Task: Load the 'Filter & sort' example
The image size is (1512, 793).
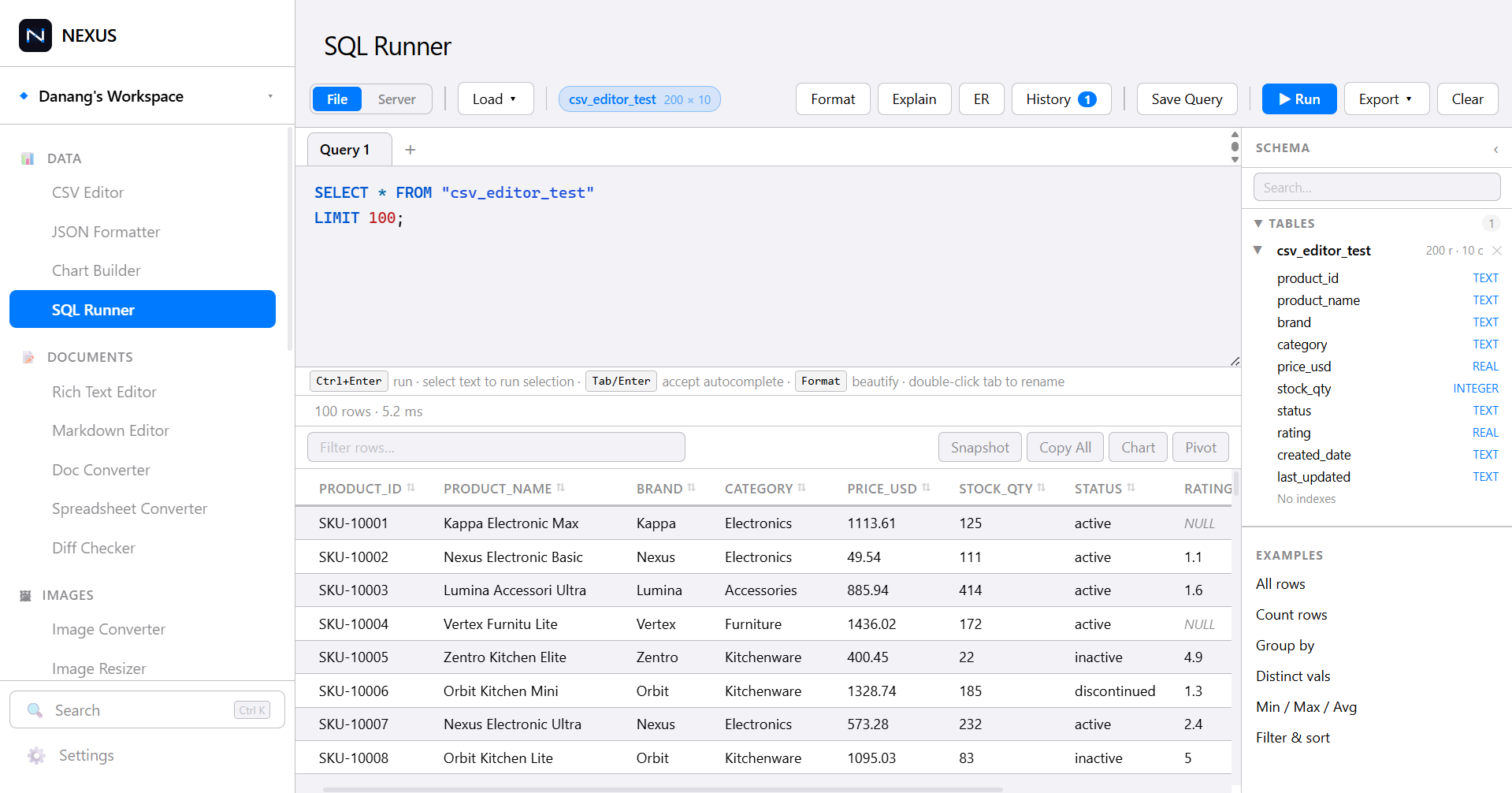Action: coord(1292,738)
